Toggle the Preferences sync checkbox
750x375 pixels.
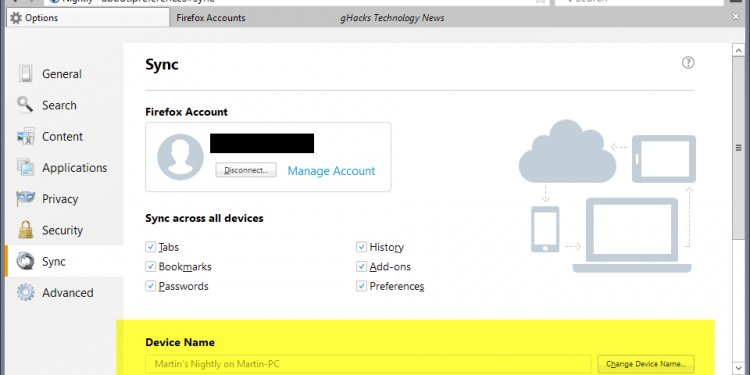361,286
